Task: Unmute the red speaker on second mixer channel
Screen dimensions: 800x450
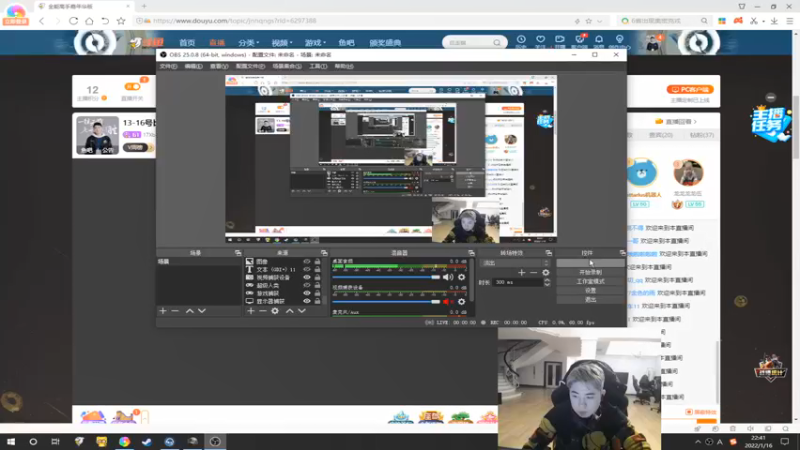Action: pyautogui.click(x=448, y=302)
